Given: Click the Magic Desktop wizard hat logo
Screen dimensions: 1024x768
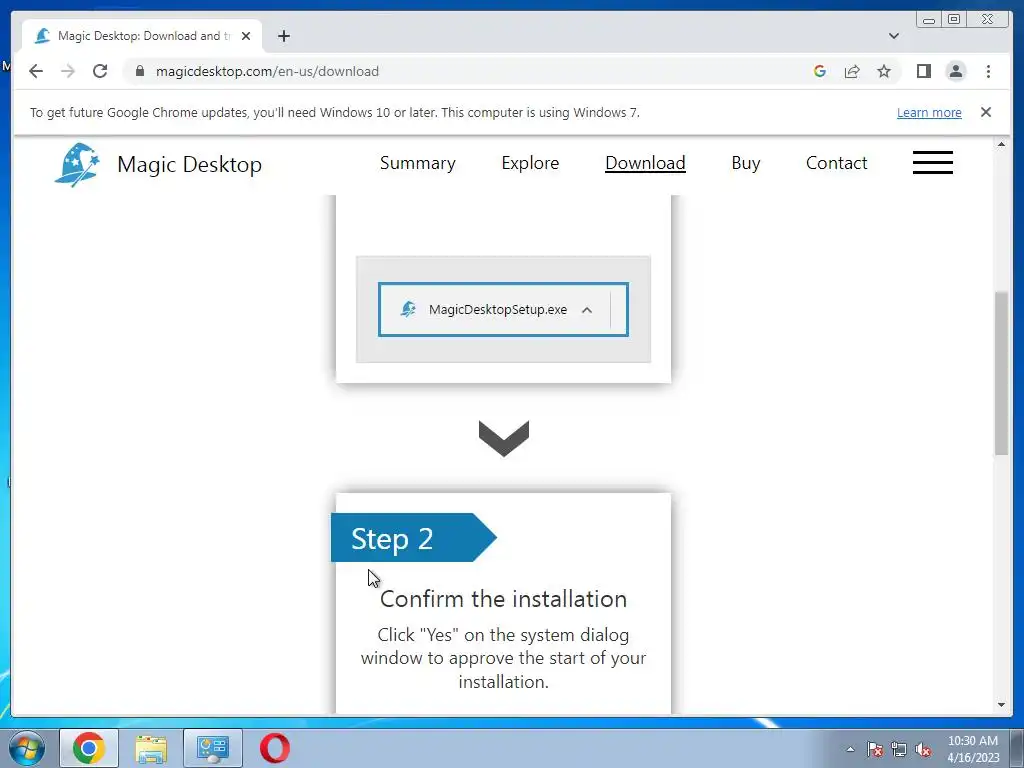Looking at the screenshot, I should (x=77, y=165).
